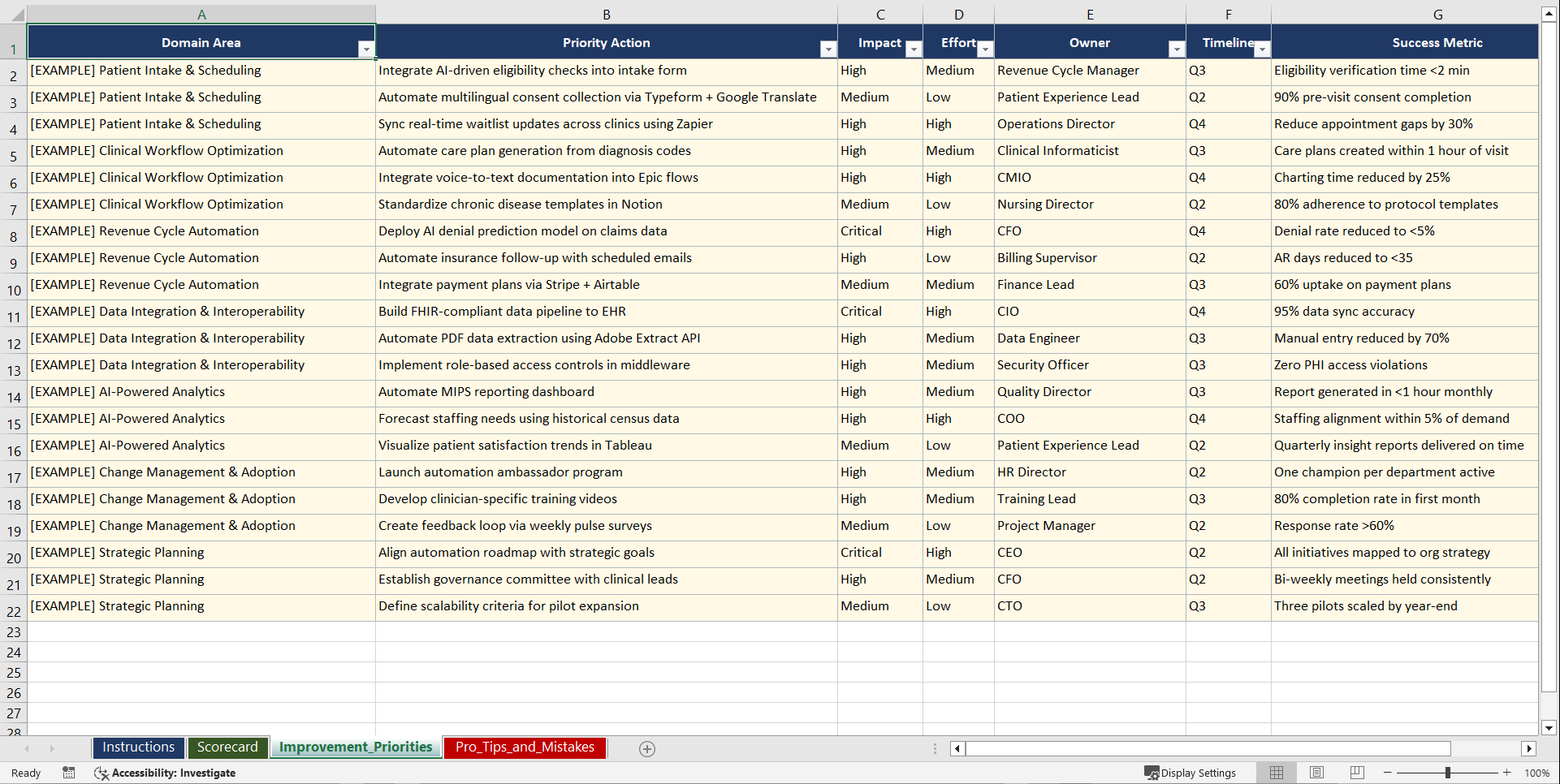Screen dimensions: 1560x784
Task: Click the previous sheet navigation arrow
Action: pyautogui.click(x=28, y=748)
